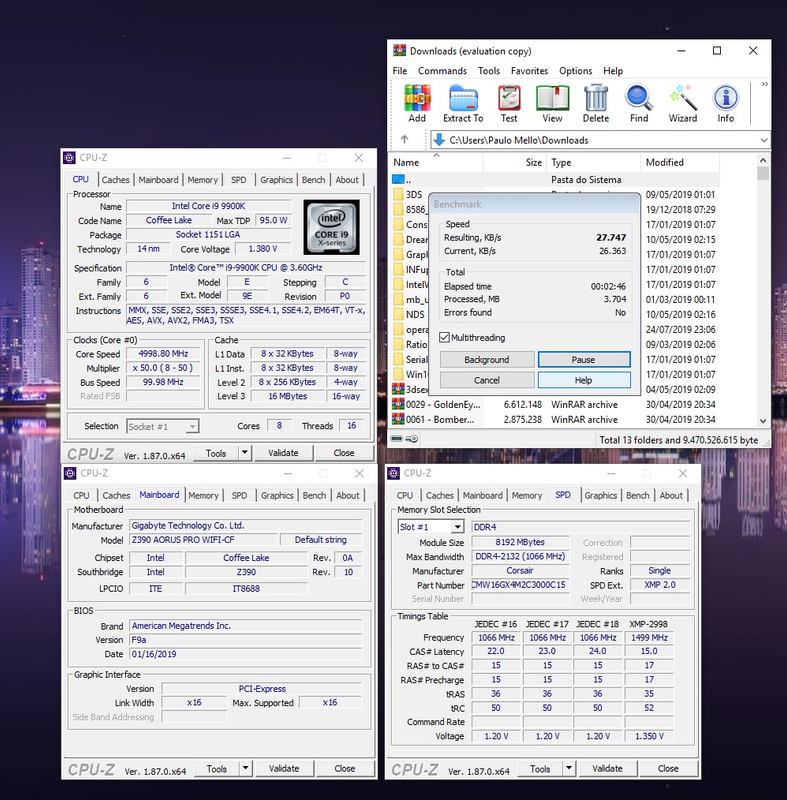Select the 0029 - GoldenEy... archive icon
Viewport: 787px width, 800px height.
[398, 405]
